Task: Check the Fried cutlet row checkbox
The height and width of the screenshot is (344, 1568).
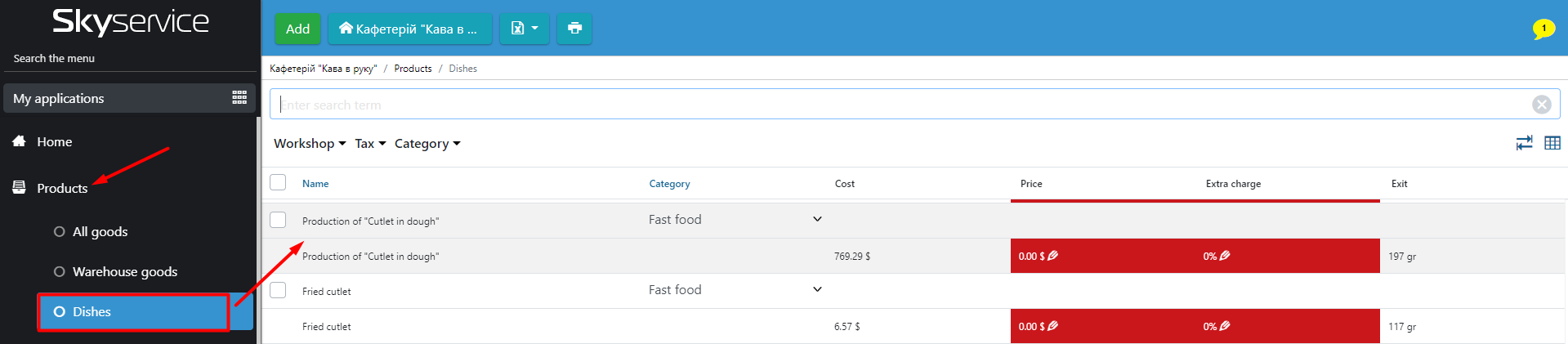Action: pyautogui.click(x=278, y=290)
